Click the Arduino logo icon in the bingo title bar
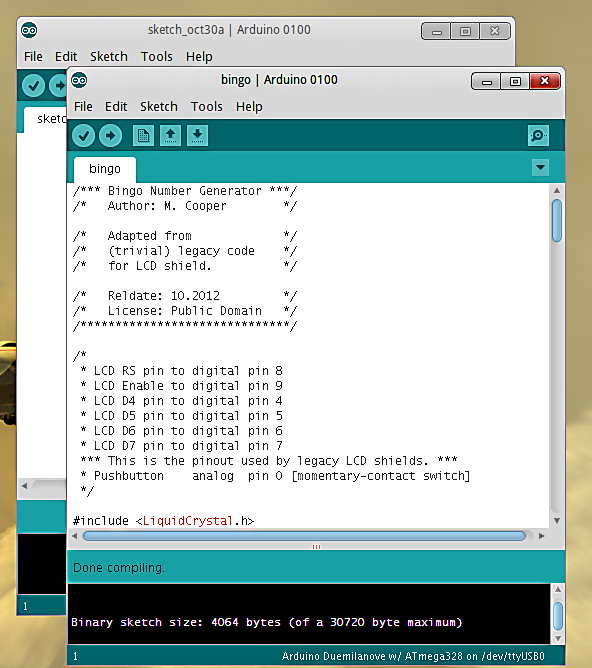 pyautogui.click(x=79, y=80)
